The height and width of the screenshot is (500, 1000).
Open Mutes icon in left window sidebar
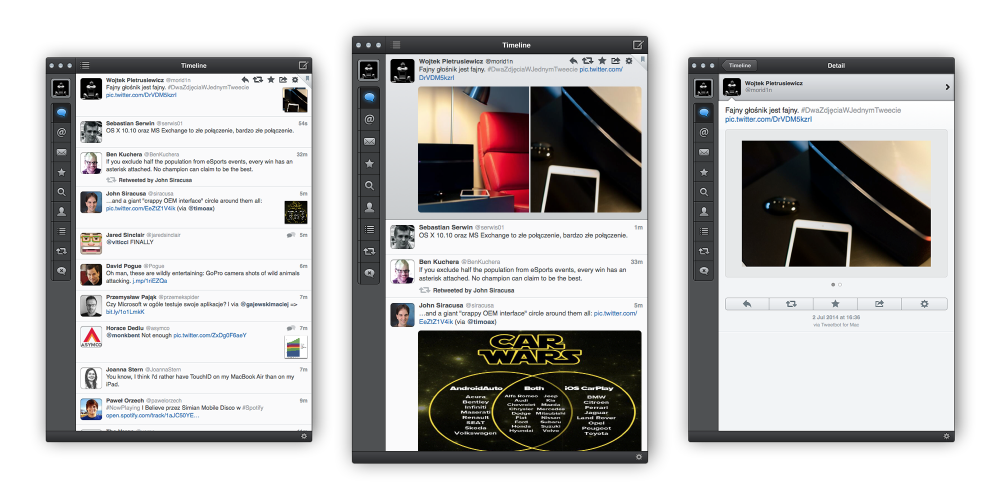[61, 271]
